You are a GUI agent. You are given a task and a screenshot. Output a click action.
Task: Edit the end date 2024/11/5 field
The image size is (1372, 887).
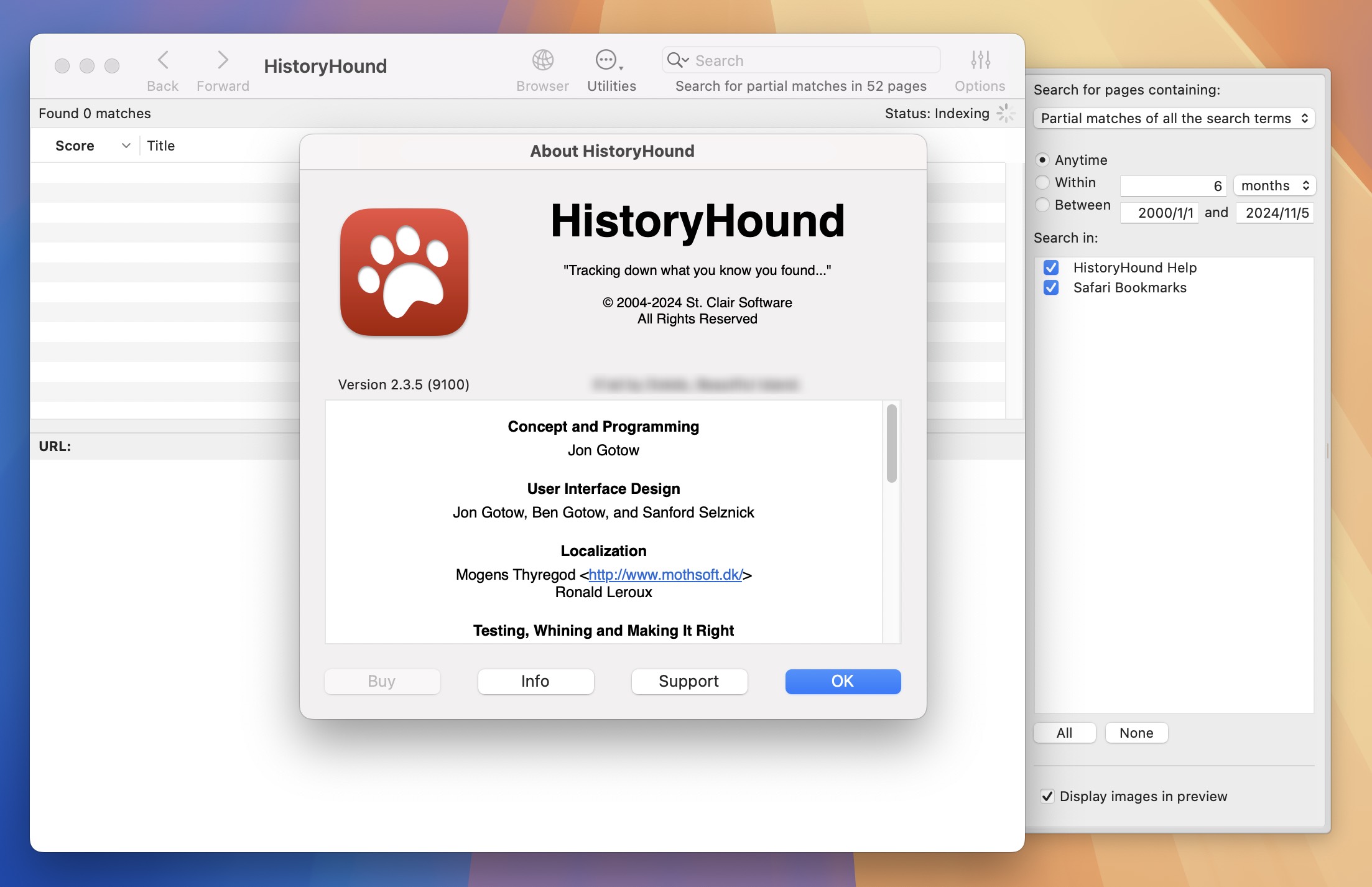click(1275, 213)
